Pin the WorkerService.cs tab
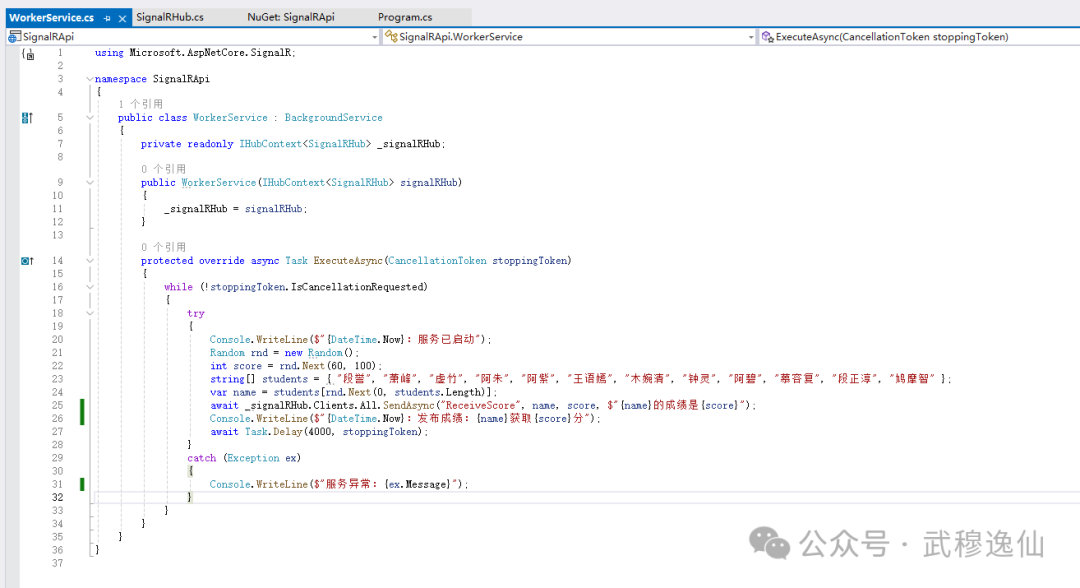The width and height of the screenshot is (1080, 588). click(x=107, y=19)
